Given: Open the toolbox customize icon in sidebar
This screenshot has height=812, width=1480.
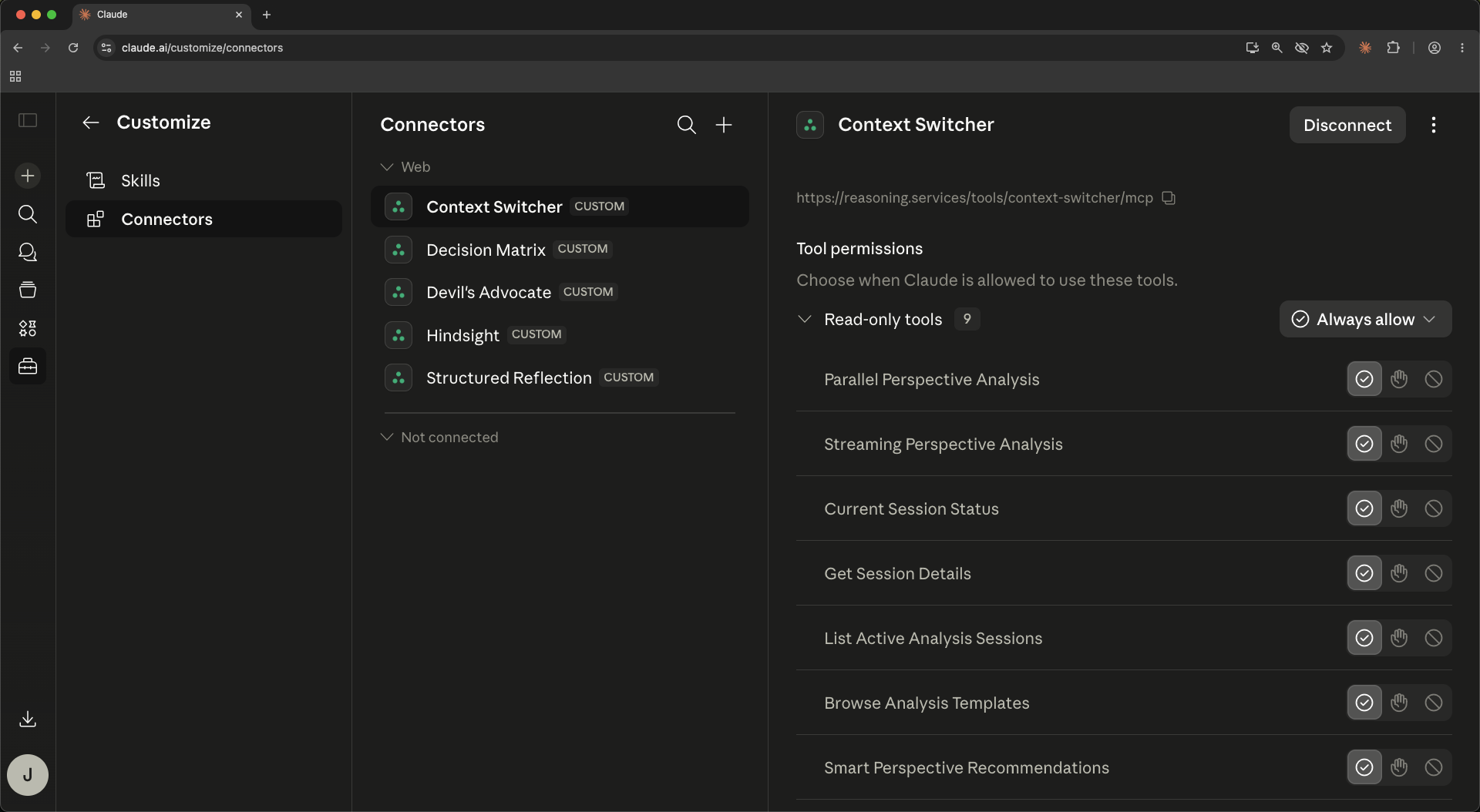Looking at the screenshot, I should click(x=28, y=366).
